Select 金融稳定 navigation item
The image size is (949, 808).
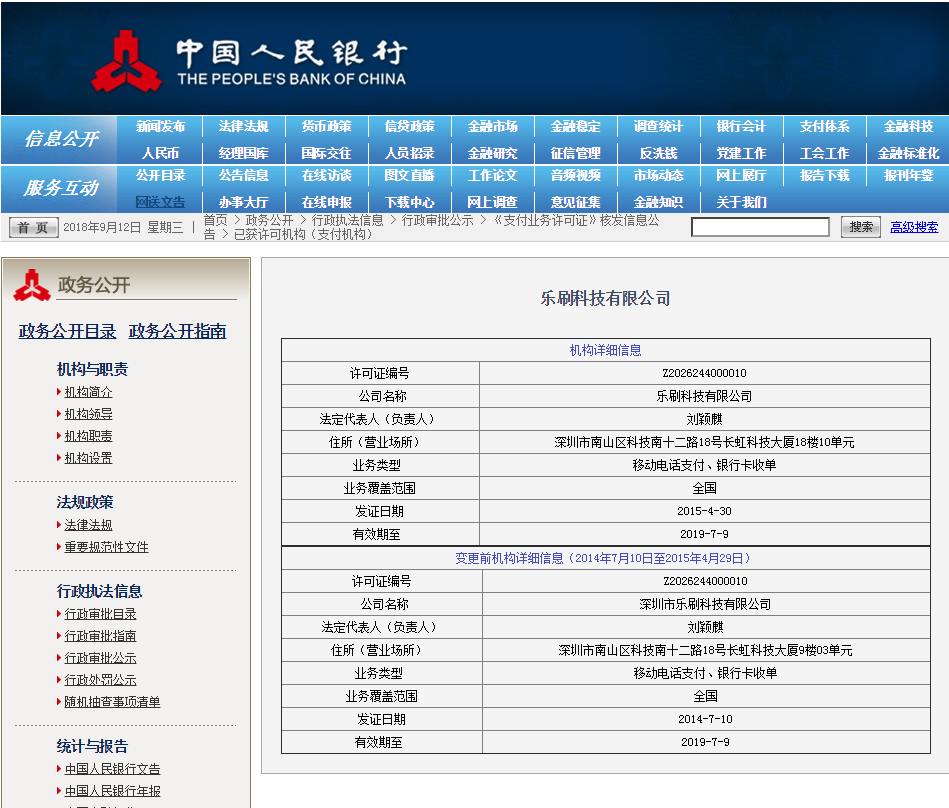pos(576,126)
